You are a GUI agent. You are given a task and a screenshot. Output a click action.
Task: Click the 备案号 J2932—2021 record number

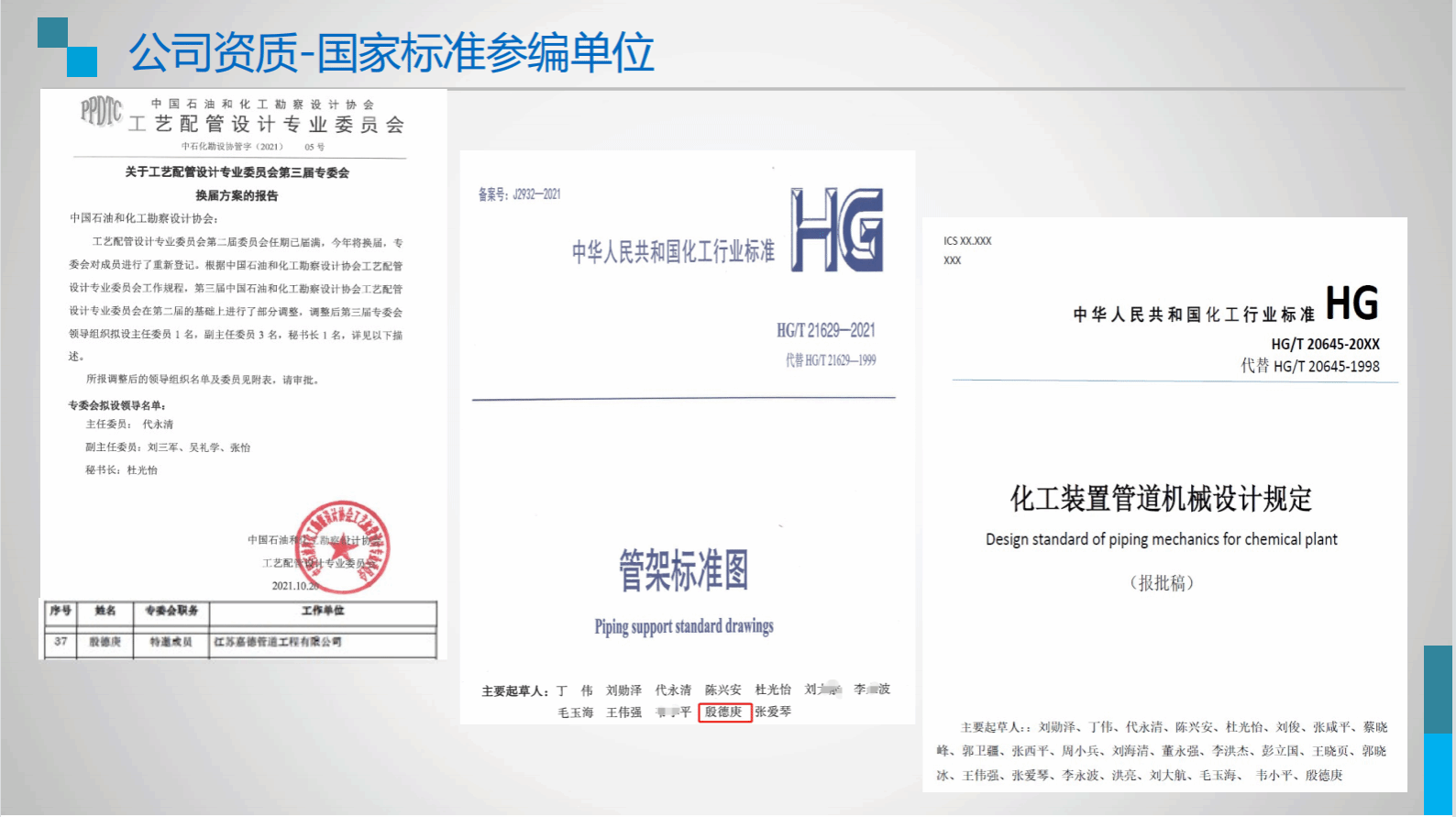(x=519, y=194)
